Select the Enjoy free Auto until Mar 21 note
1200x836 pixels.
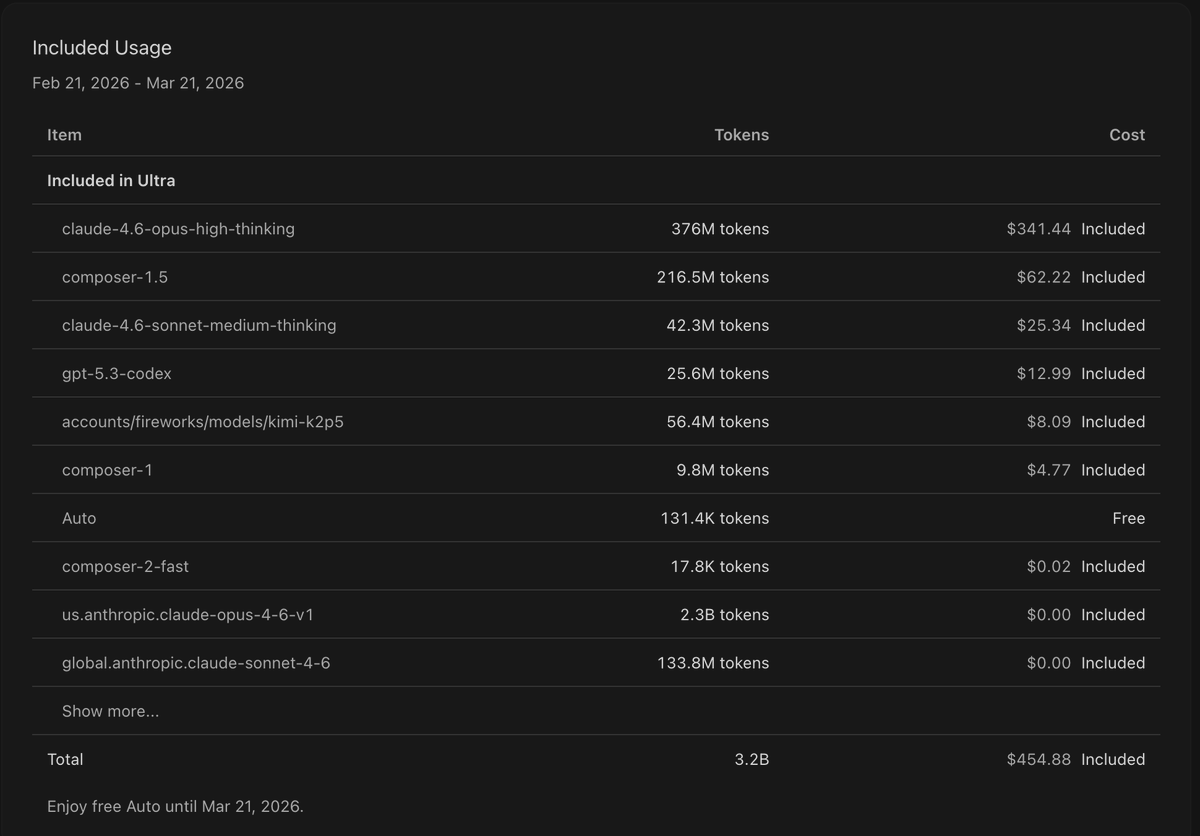(175, 806)
